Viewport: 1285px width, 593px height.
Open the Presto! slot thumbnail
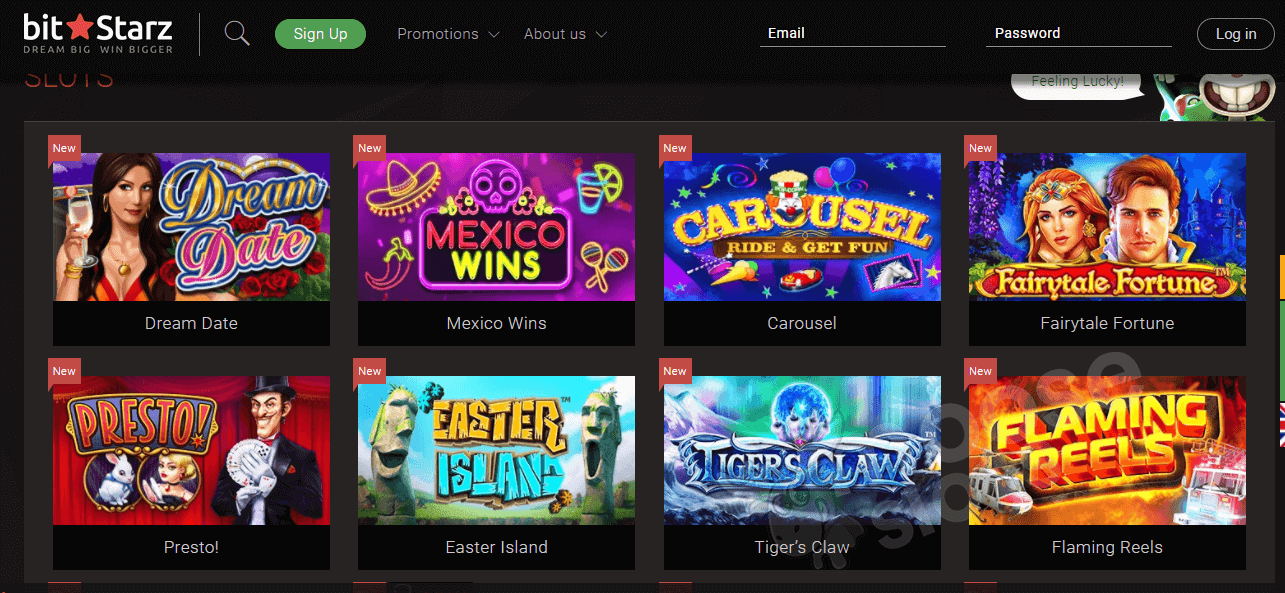191,450
